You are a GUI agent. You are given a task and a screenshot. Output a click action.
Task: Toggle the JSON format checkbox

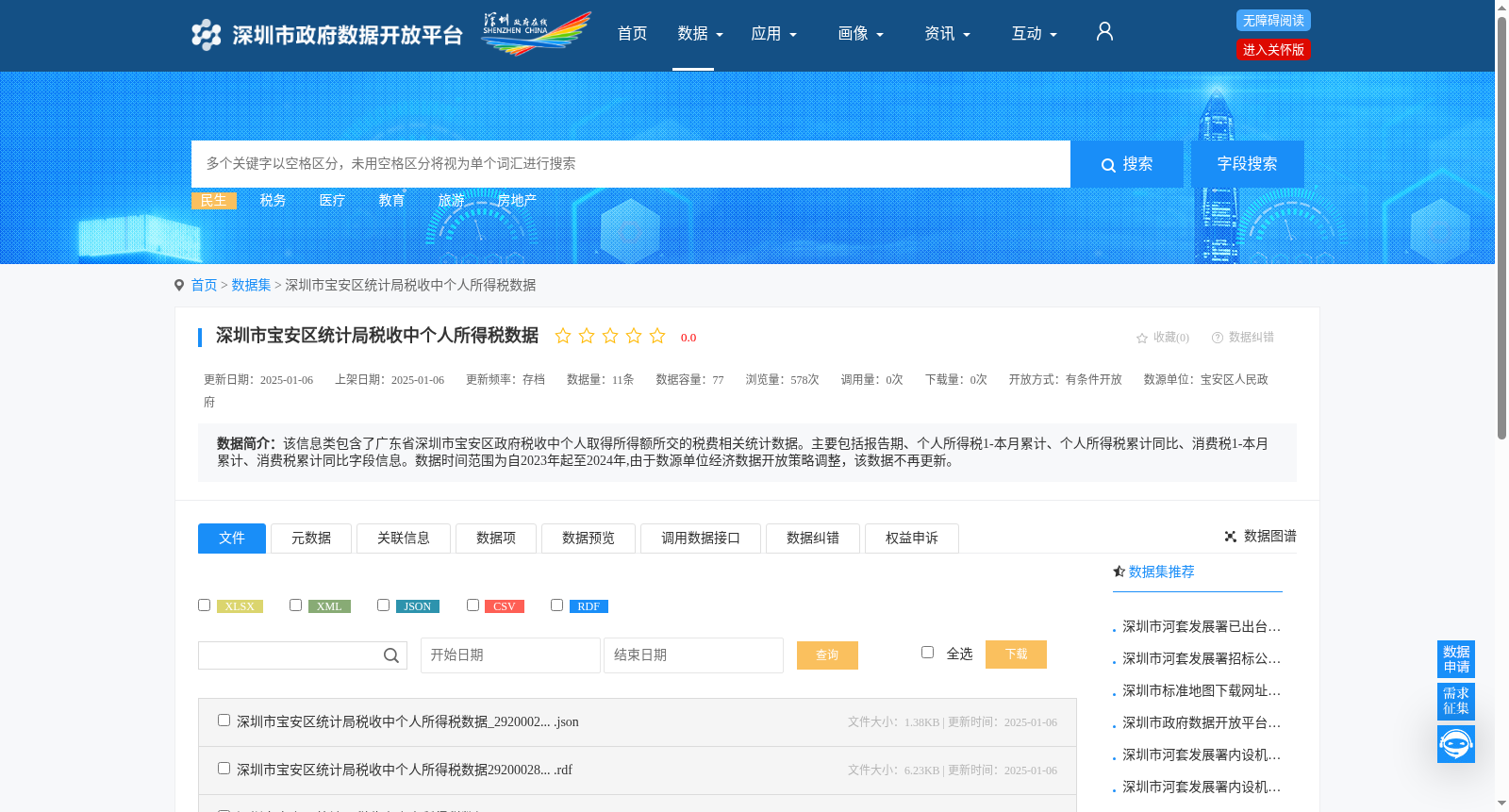pyautogui.click(x=383, y=605)
